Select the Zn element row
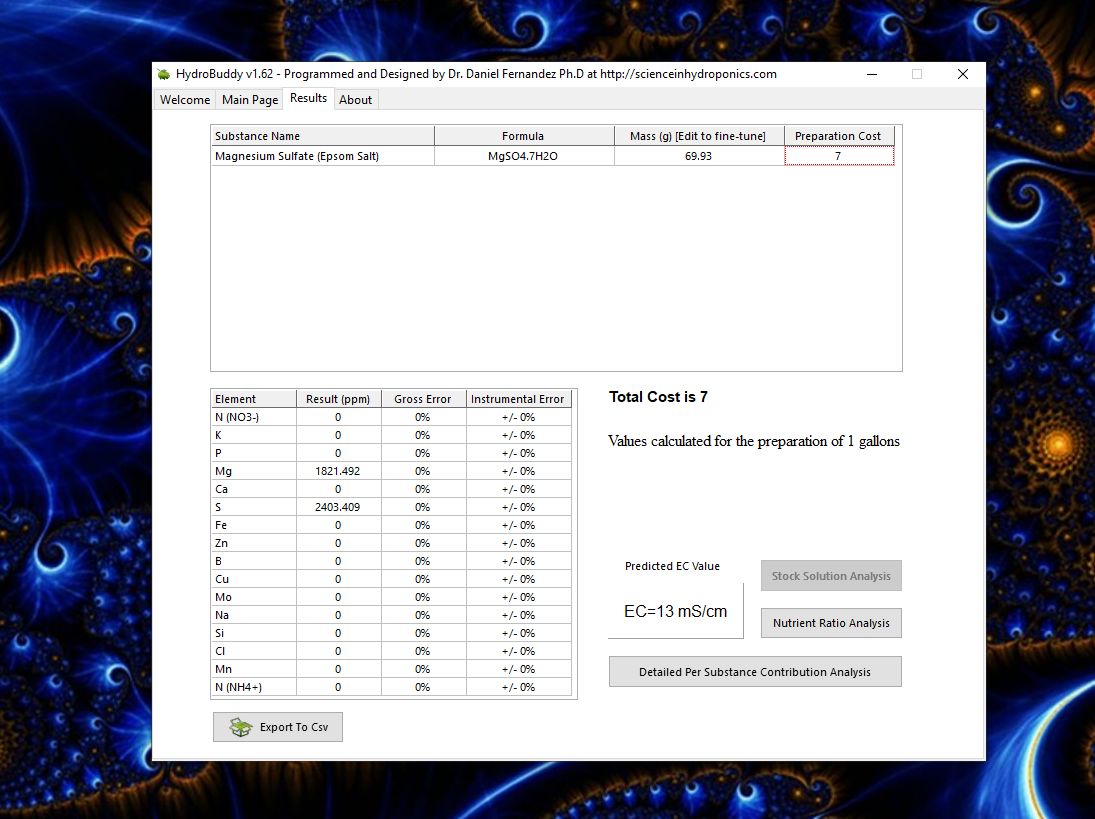Screen dimensions: 1095x819 click(391, 543)
